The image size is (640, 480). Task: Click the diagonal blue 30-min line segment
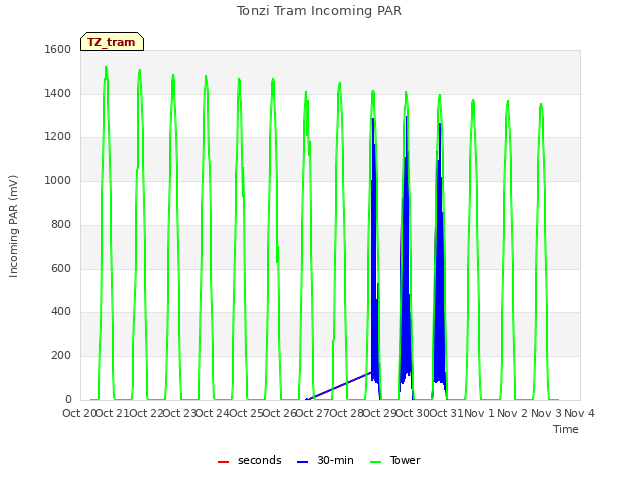point(338,386)
